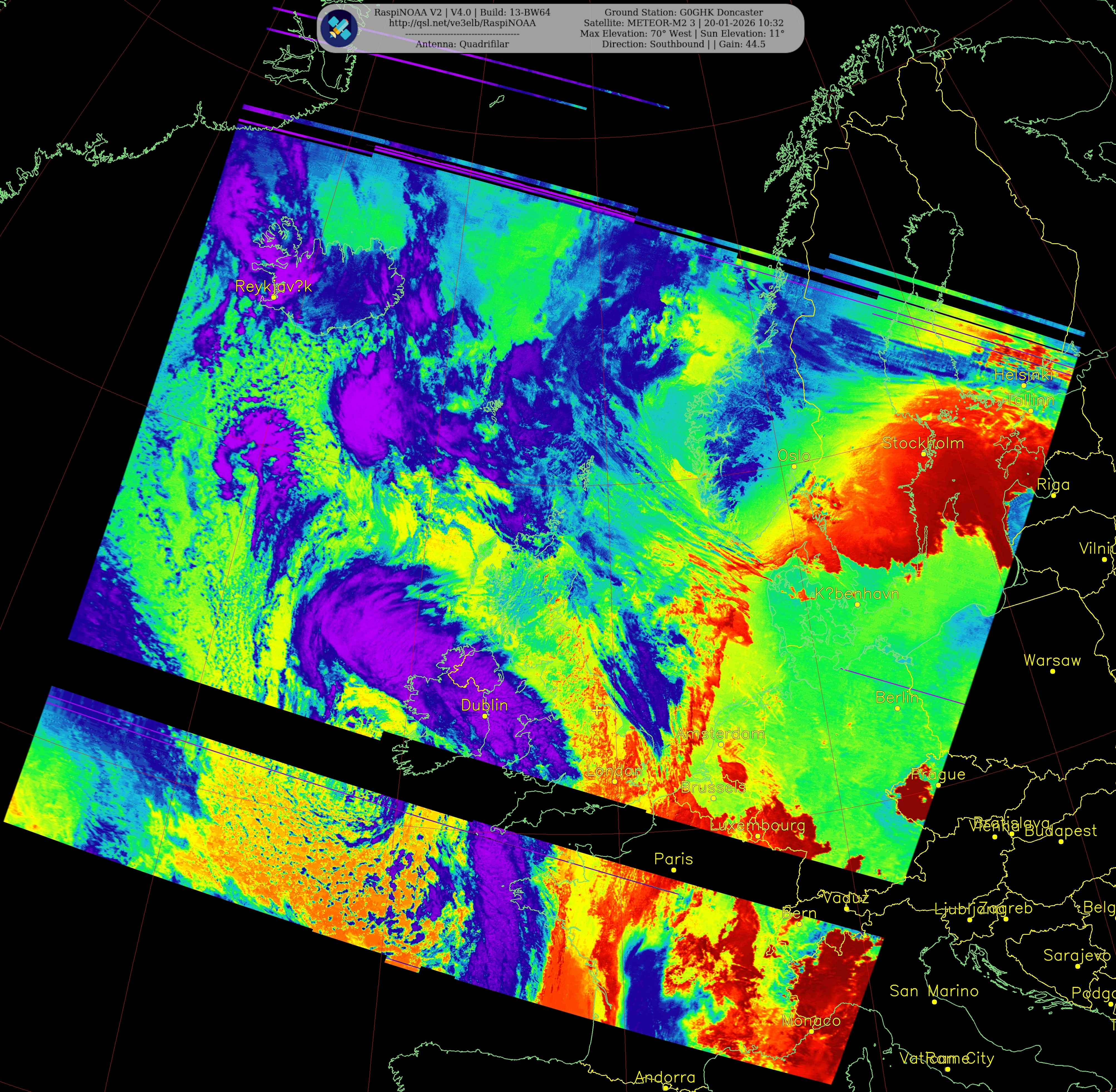Click the yellow ground station crosshair marker
The image size is (1116, 1092).
pos(597,710)
